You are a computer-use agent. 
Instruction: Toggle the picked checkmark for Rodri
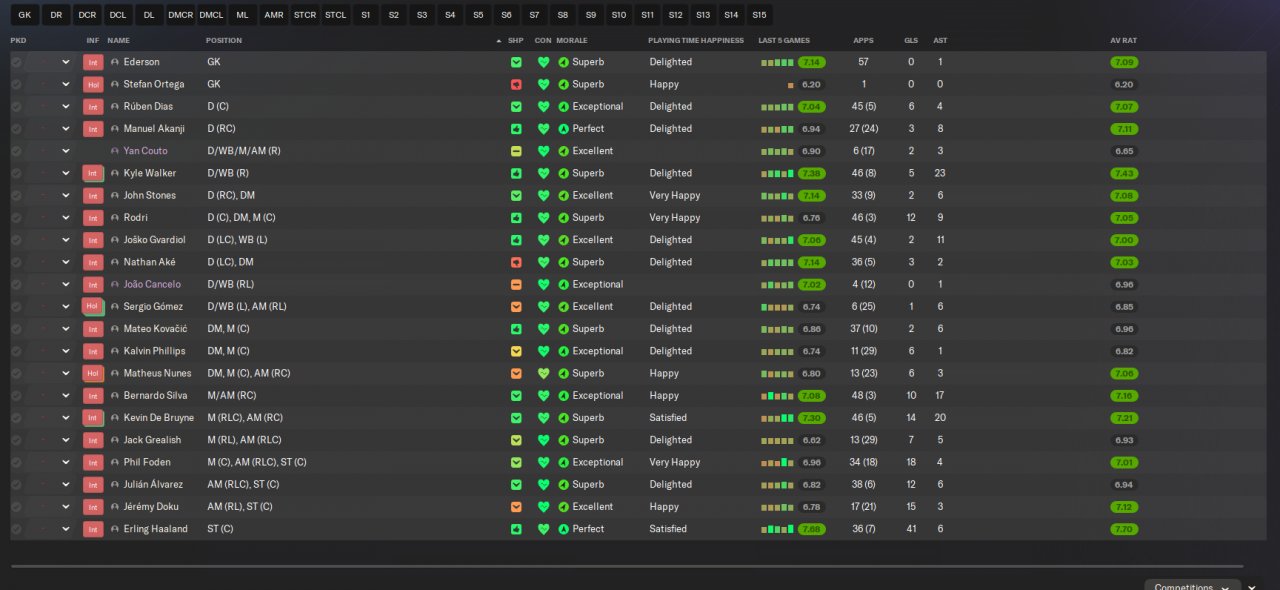[x=16, y=218]
